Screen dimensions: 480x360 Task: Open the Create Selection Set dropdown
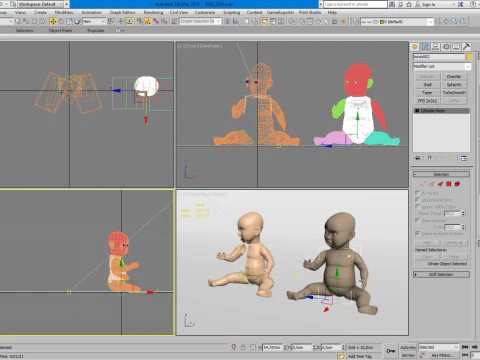(x=200, y=21)
